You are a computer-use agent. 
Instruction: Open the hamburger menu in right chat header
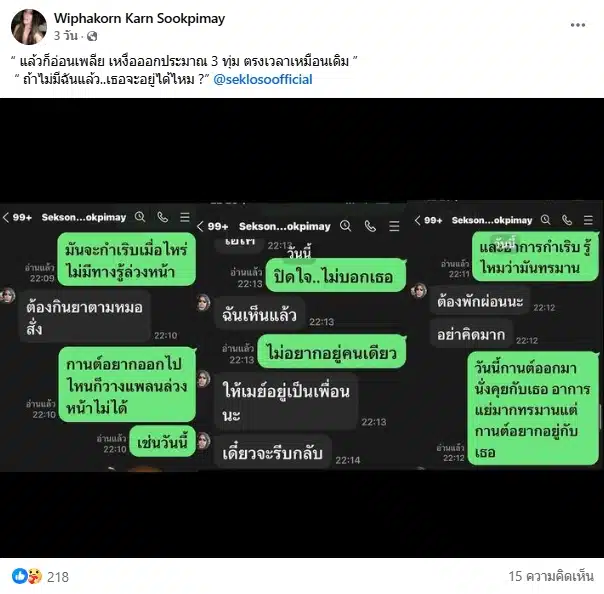click(588, 220)
